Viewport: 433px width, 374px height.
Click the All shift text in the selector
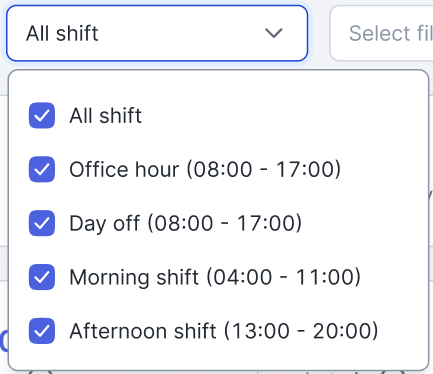coord(62,33)
